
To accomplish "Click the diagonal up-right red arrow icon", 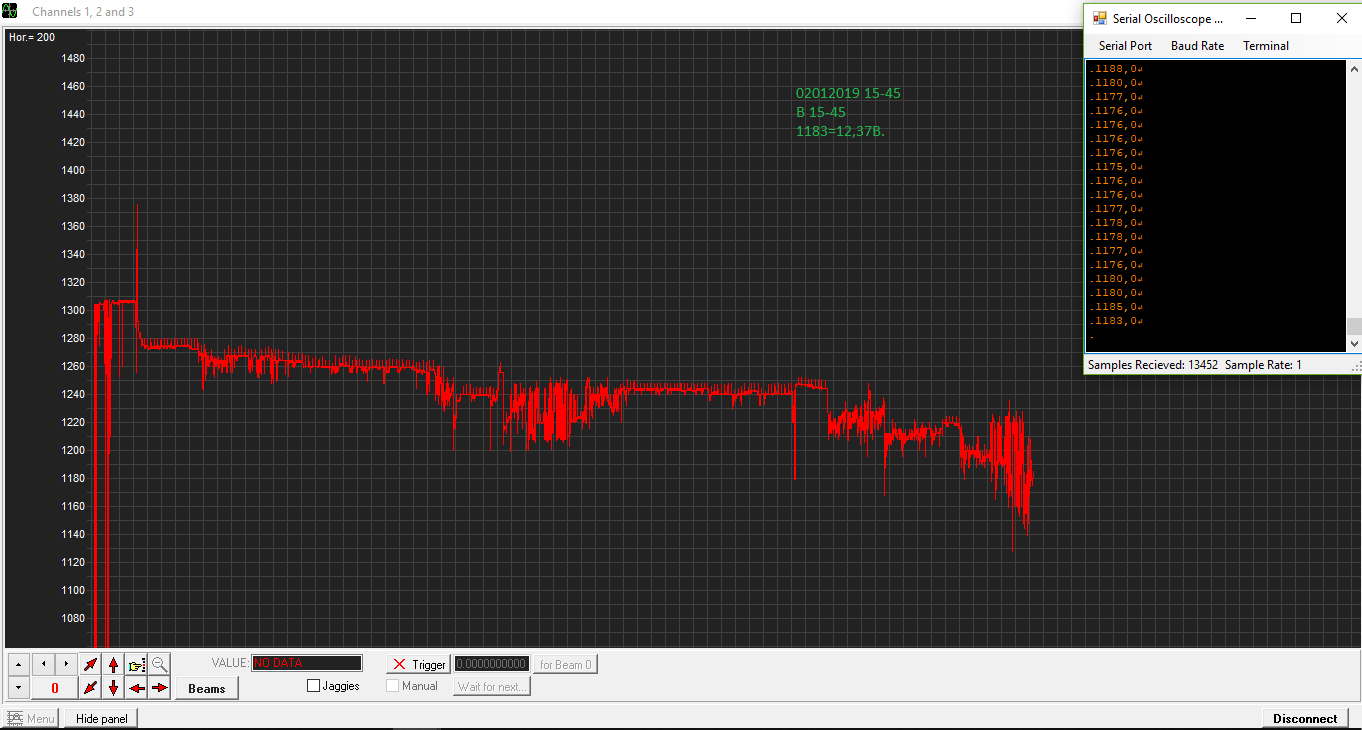I will point(91,664).
